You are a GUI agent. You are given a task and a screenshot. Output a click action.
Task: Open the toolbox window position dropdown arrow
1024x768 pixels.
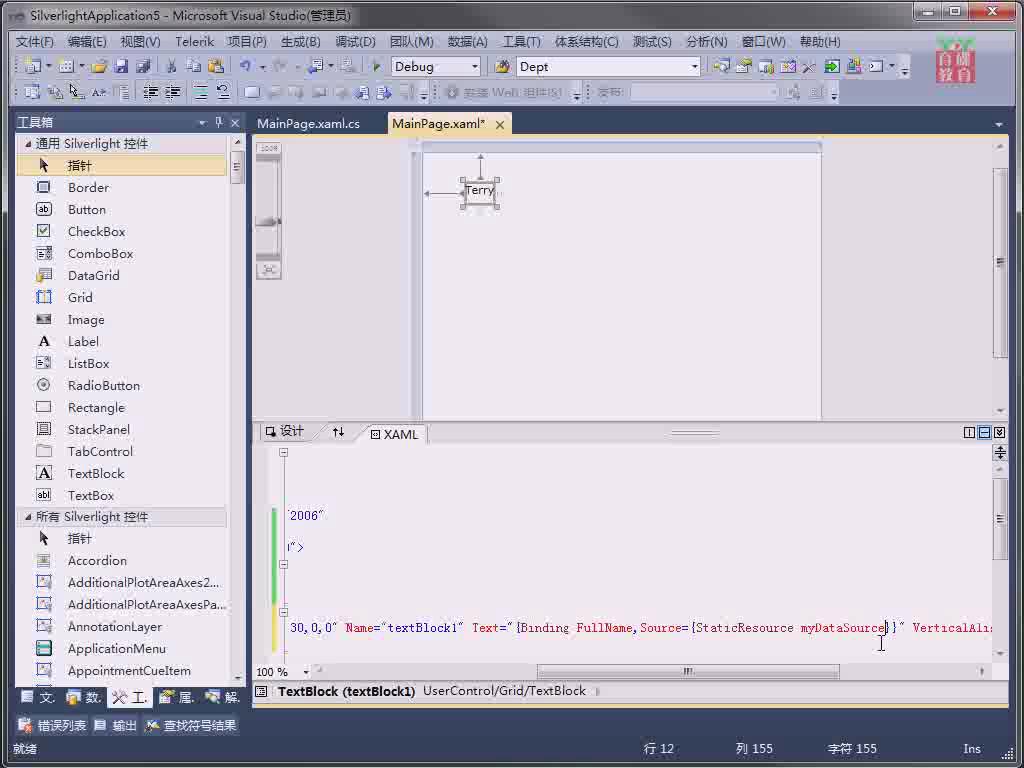[x=202, y=122]
